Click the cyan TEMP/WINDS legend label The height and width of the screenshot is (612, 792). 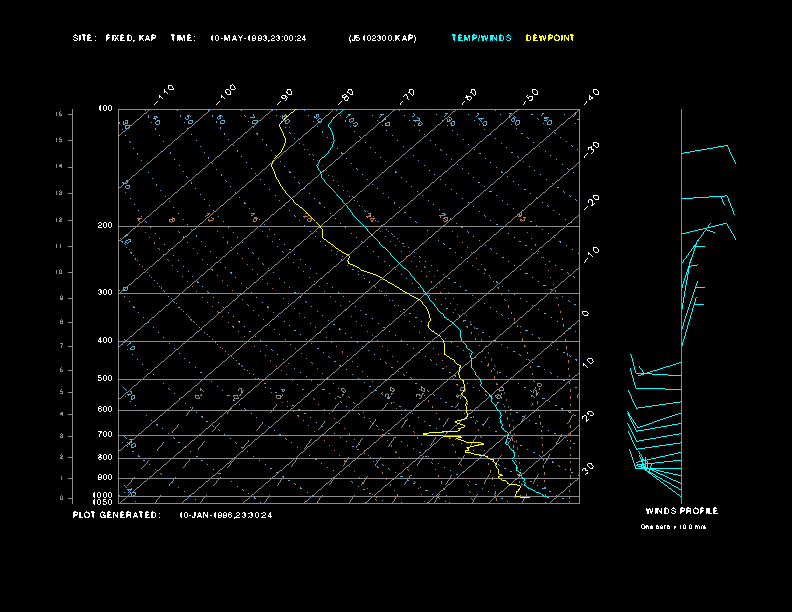tap(480, 38)
